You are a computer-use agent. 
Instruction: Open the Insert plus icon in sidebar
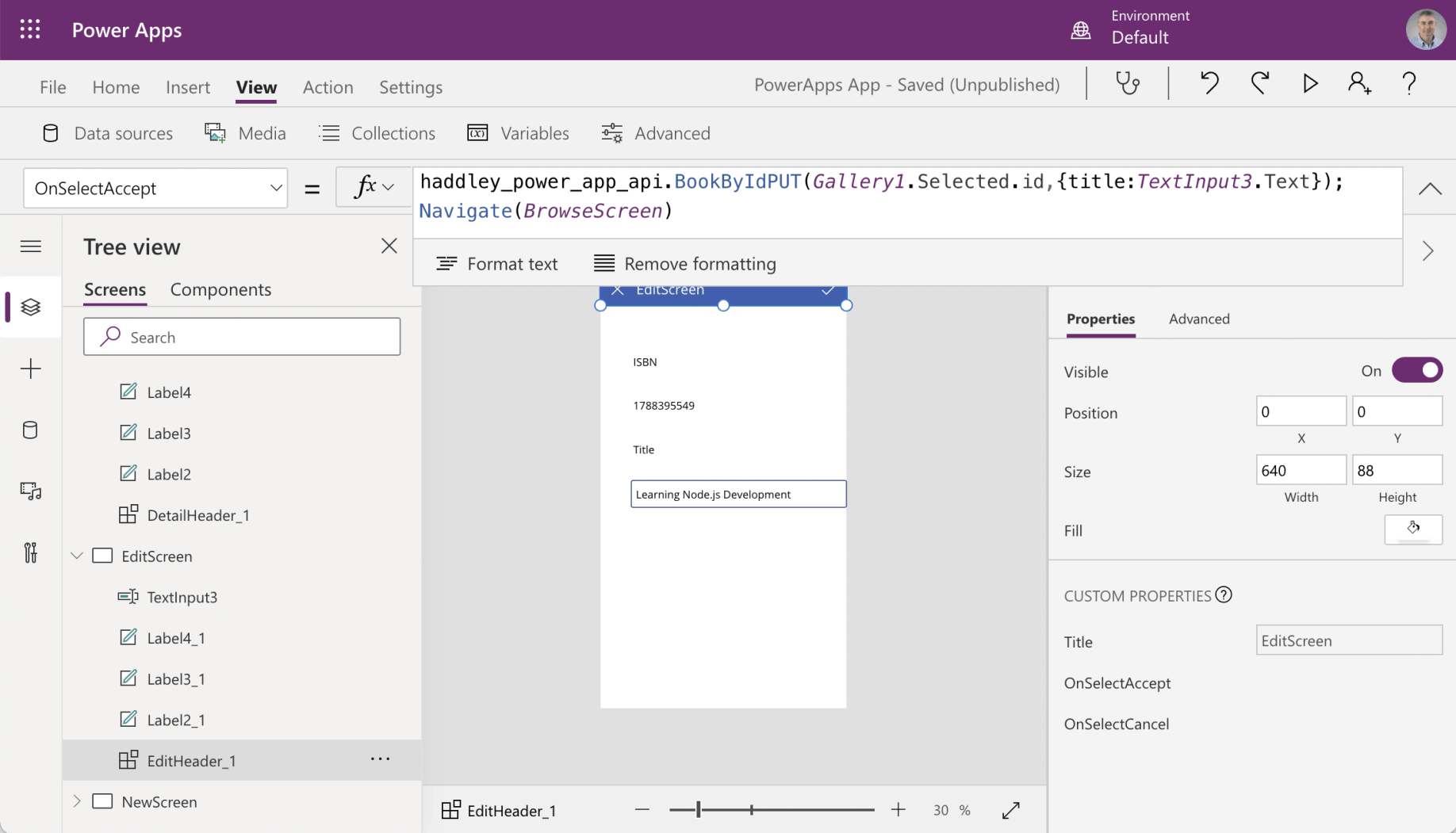click(x=31, y=369)
